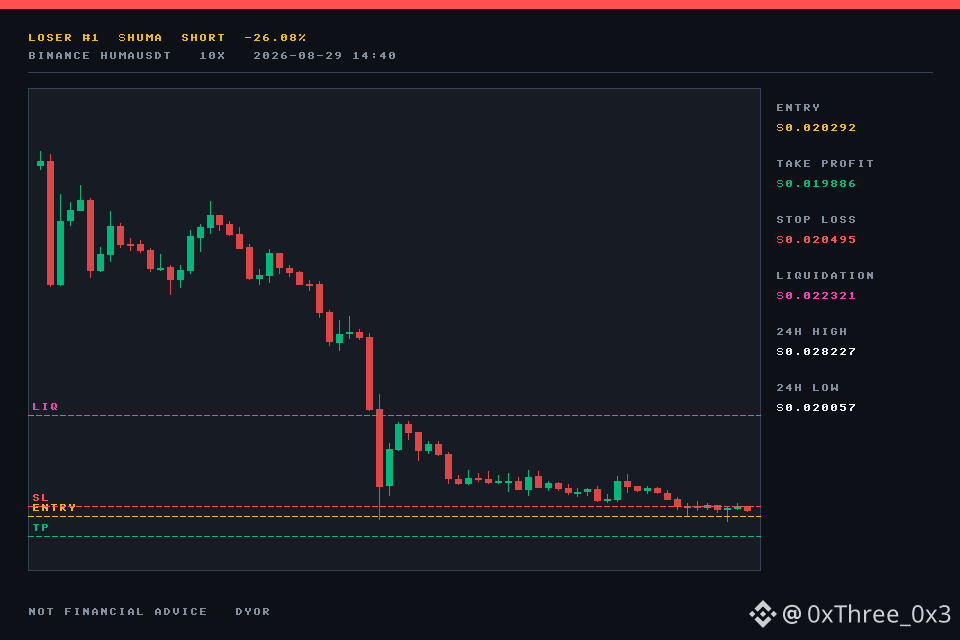Image resolution: width=960 pixels, height=640 pixels.
Task: Select the BINANCE HUMAUSDT pair text
Action: [x=100, y=56]
